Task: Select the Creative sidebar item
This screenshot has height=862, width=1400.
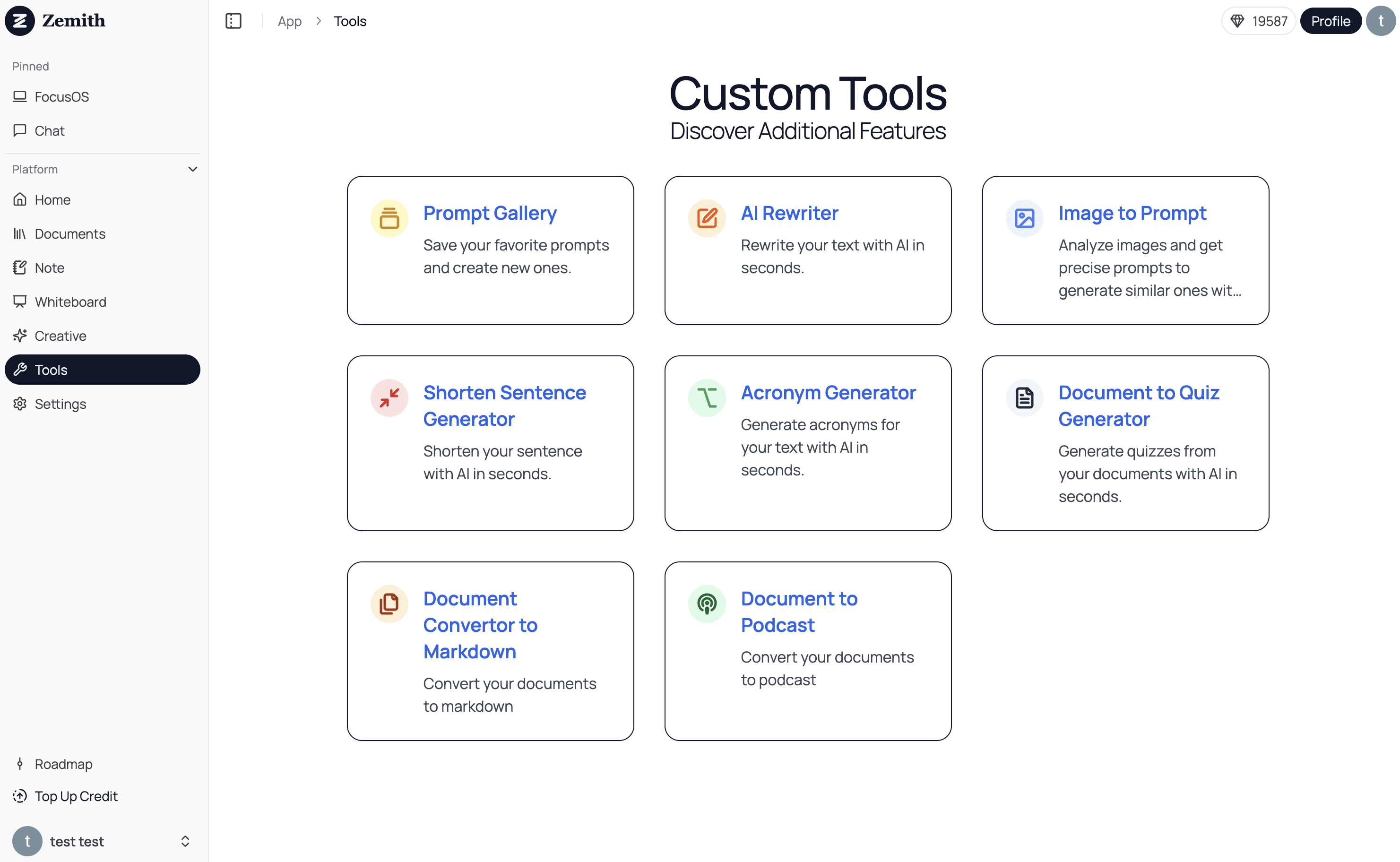Action: coord(60,336)
